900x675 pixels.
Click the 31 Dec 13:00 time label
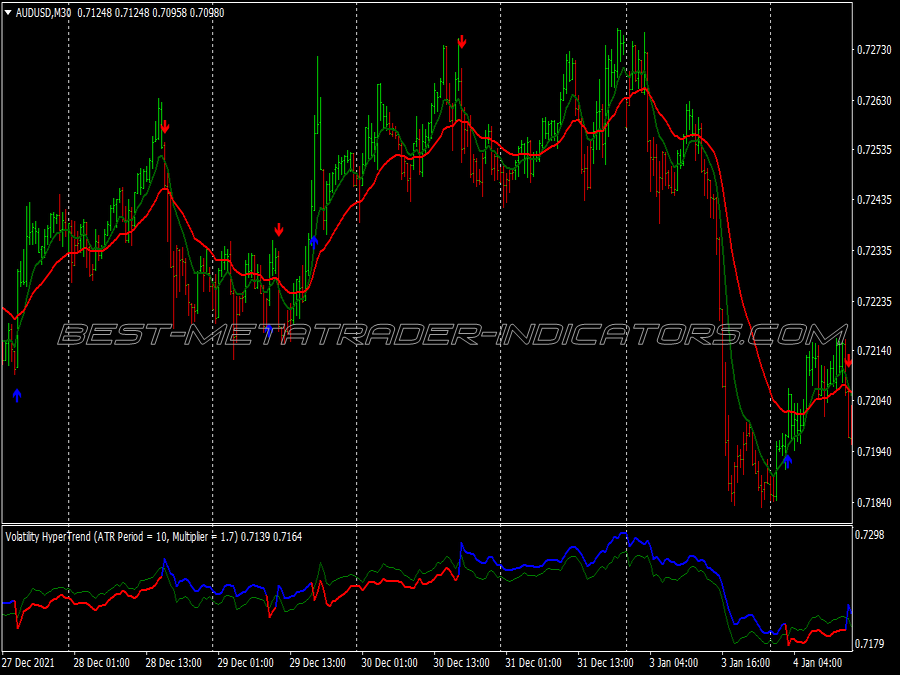click(606, 663)
